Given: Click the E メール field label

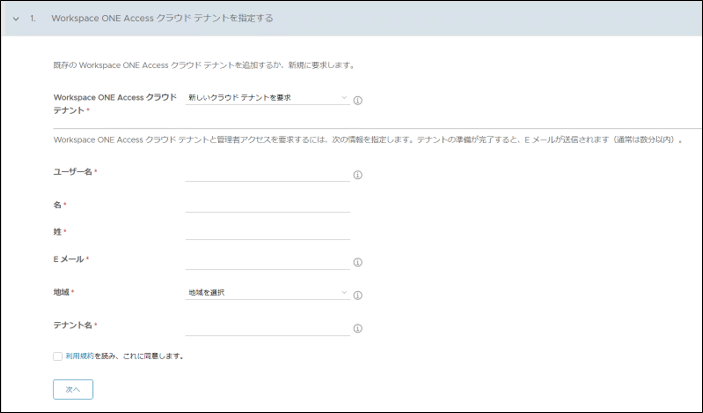Looking at the screenshot, I should [69, 259].
